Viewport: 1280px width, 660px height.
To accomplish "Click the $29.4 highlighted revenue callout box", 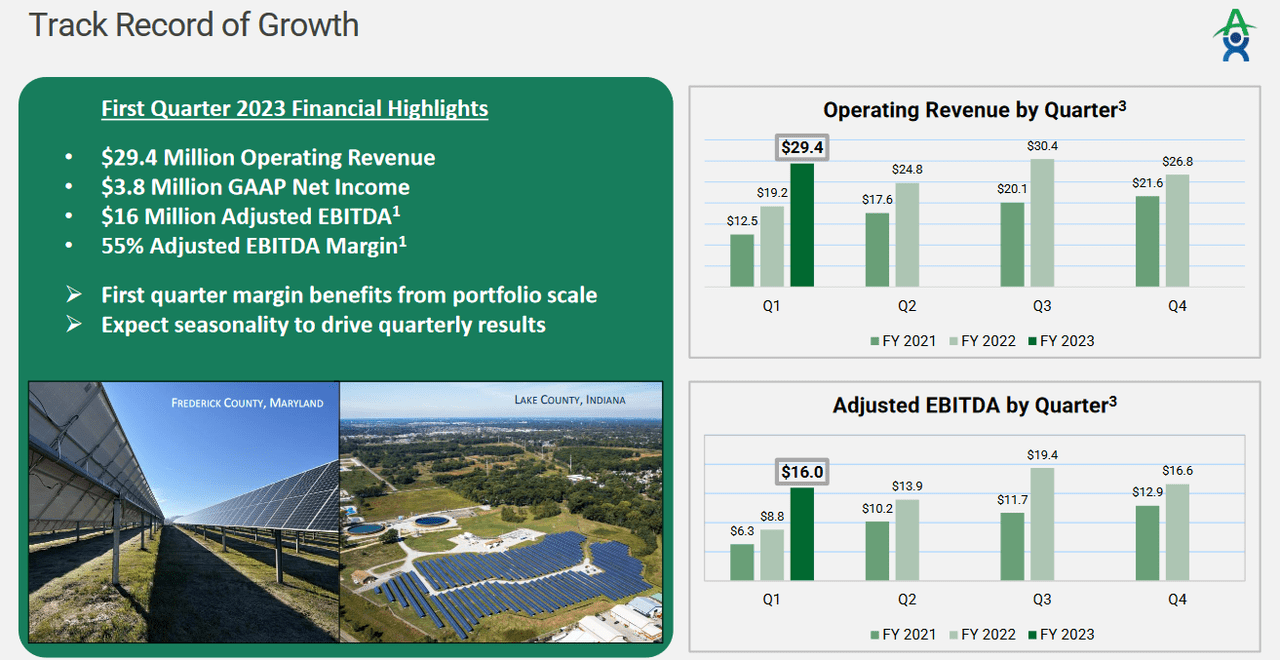I will 802,146.
